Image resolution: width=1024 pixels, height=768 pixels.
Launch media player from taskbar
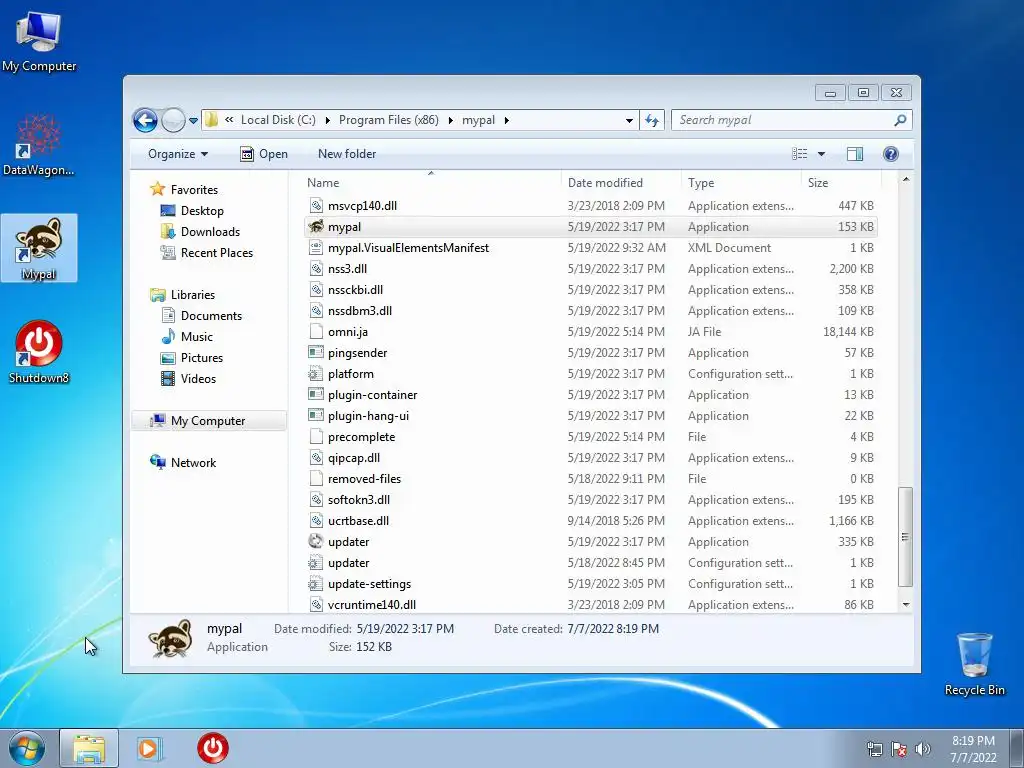click(148, 748)
